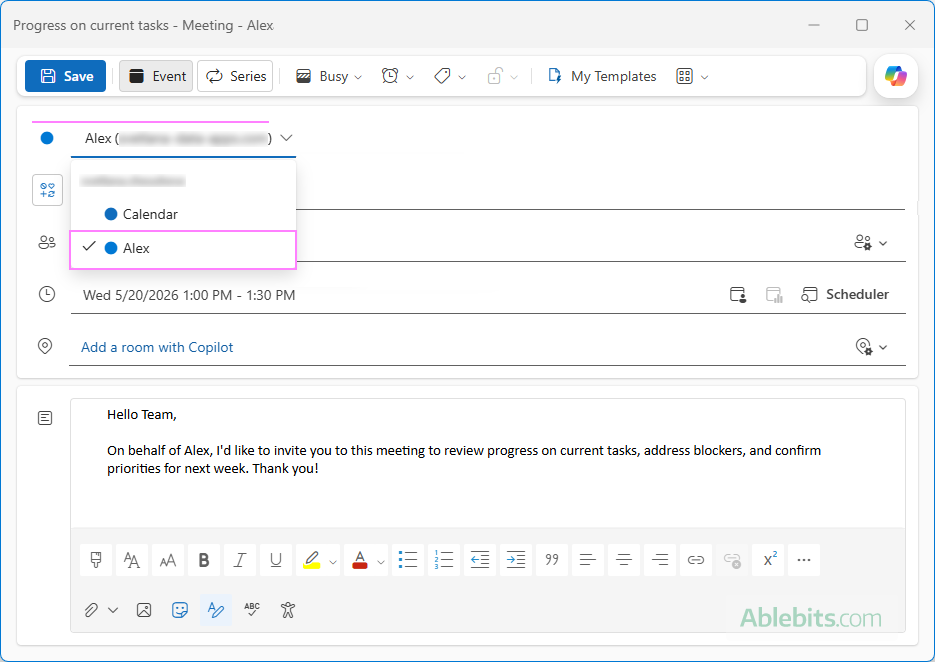Expand font color options arrow
The image size is (935, 662).
[381, 561]
